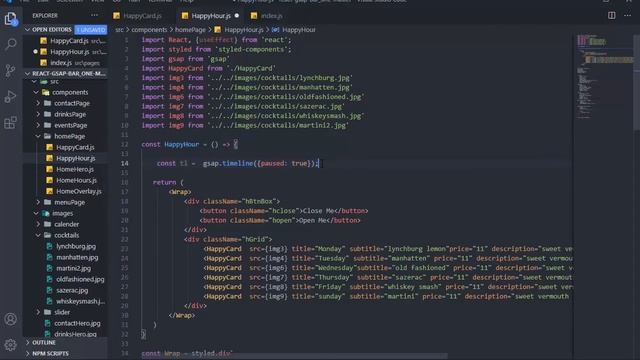
Task: Click 'Open Me' button text in code
Action: coord(313,220)
